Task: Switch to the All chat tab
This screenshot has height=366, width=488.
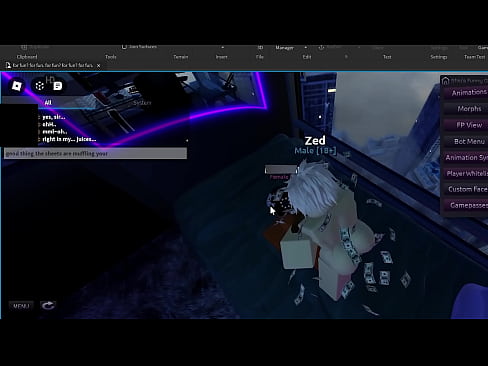Action: click(48, 102)
